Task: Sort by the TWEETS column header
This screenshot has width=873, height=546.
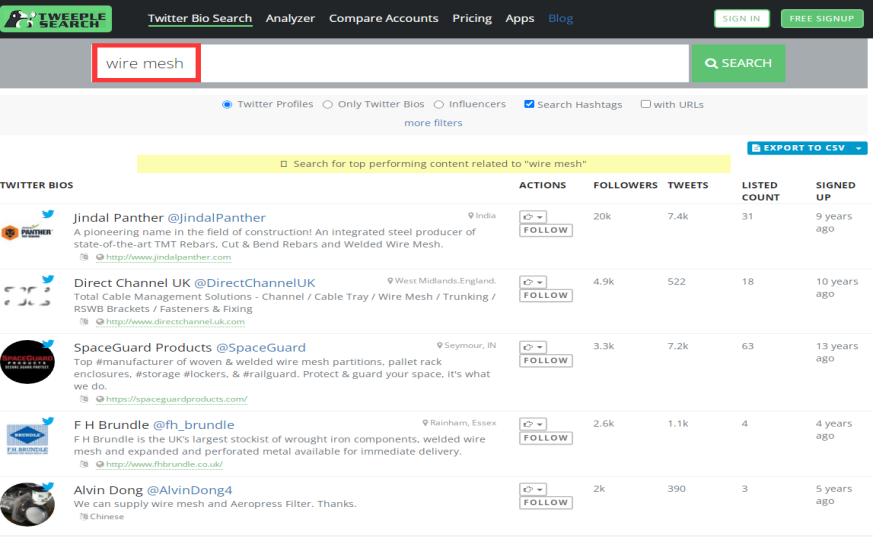Action: tap(688, 185)
